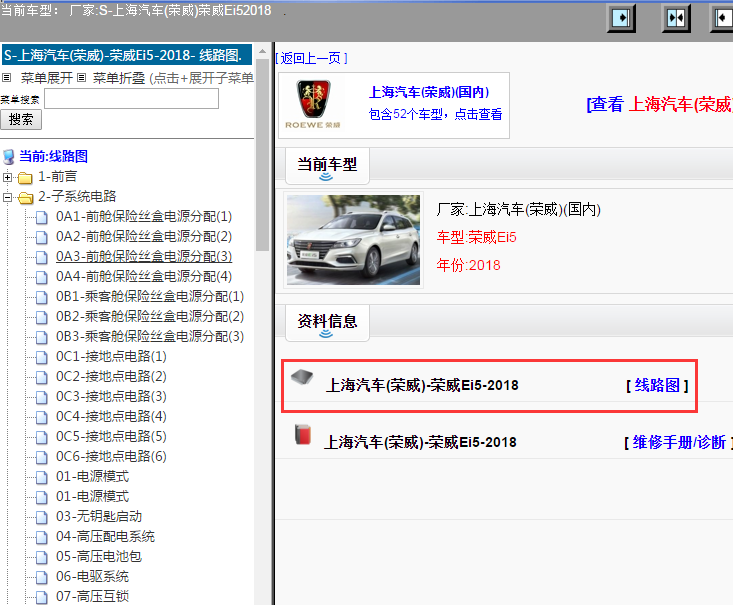Click the 菜单展开 expand-all icon

tap(6, 78)
